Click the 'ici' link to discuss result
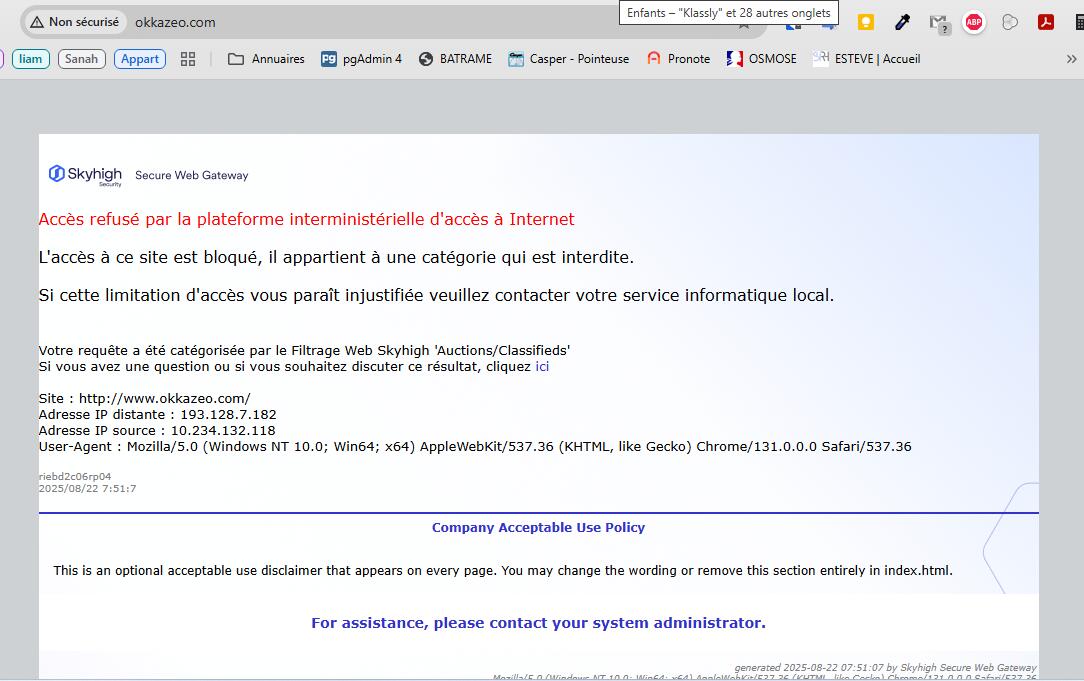Viewport: 1084px width, 681px height. coord(542,367)
